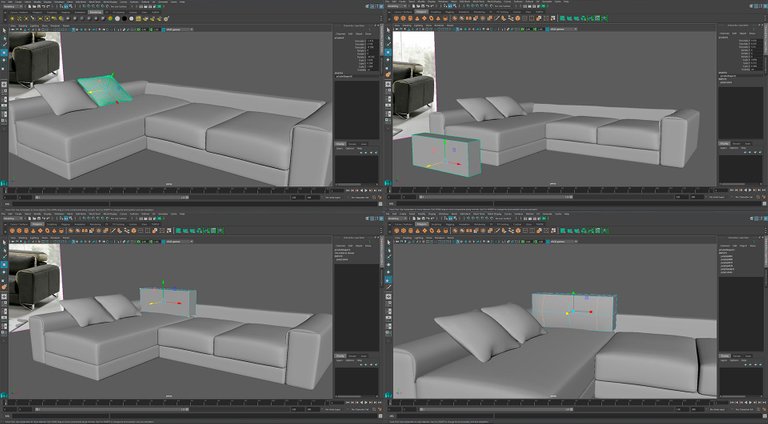Create a polygon cube from top-right window shelf
The image size is (768, 424).
[403, 19]
